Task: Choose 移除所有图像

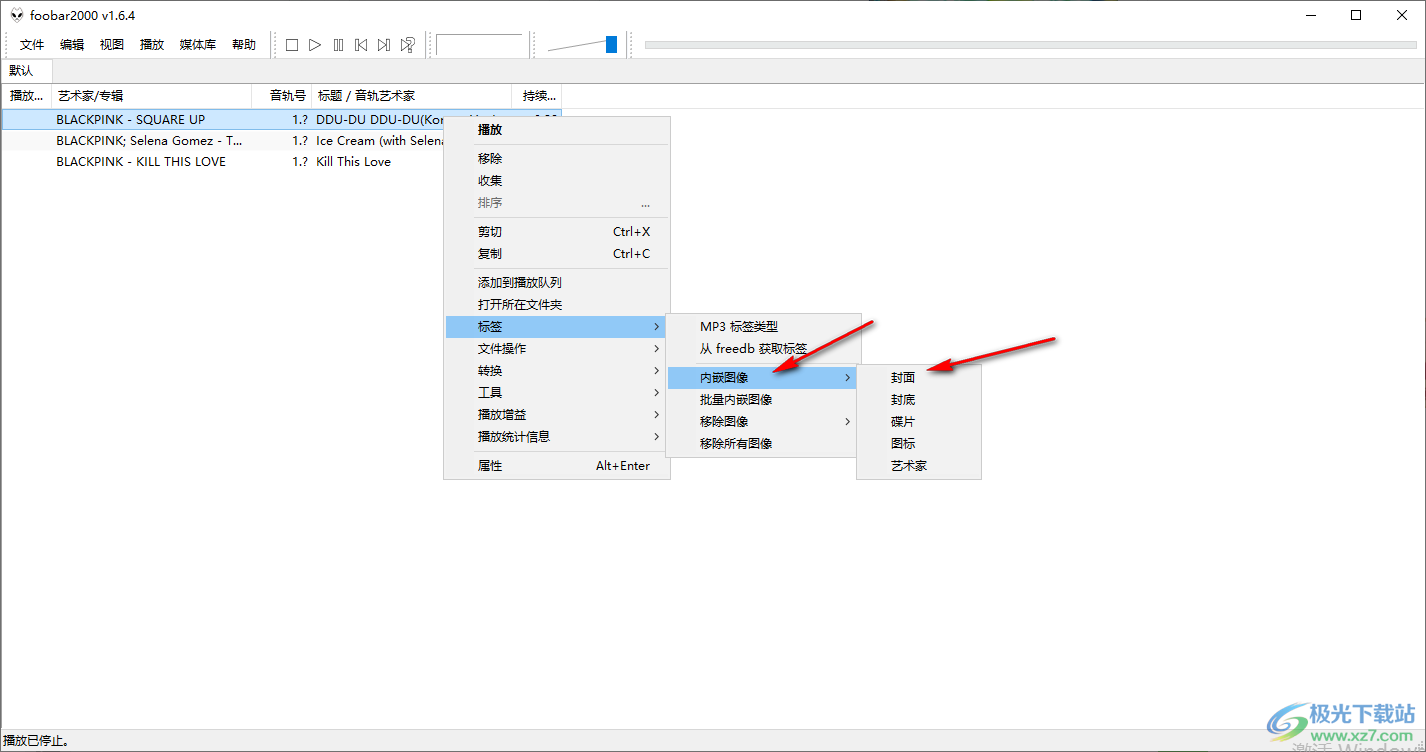Action: click(x=763, y=444)
